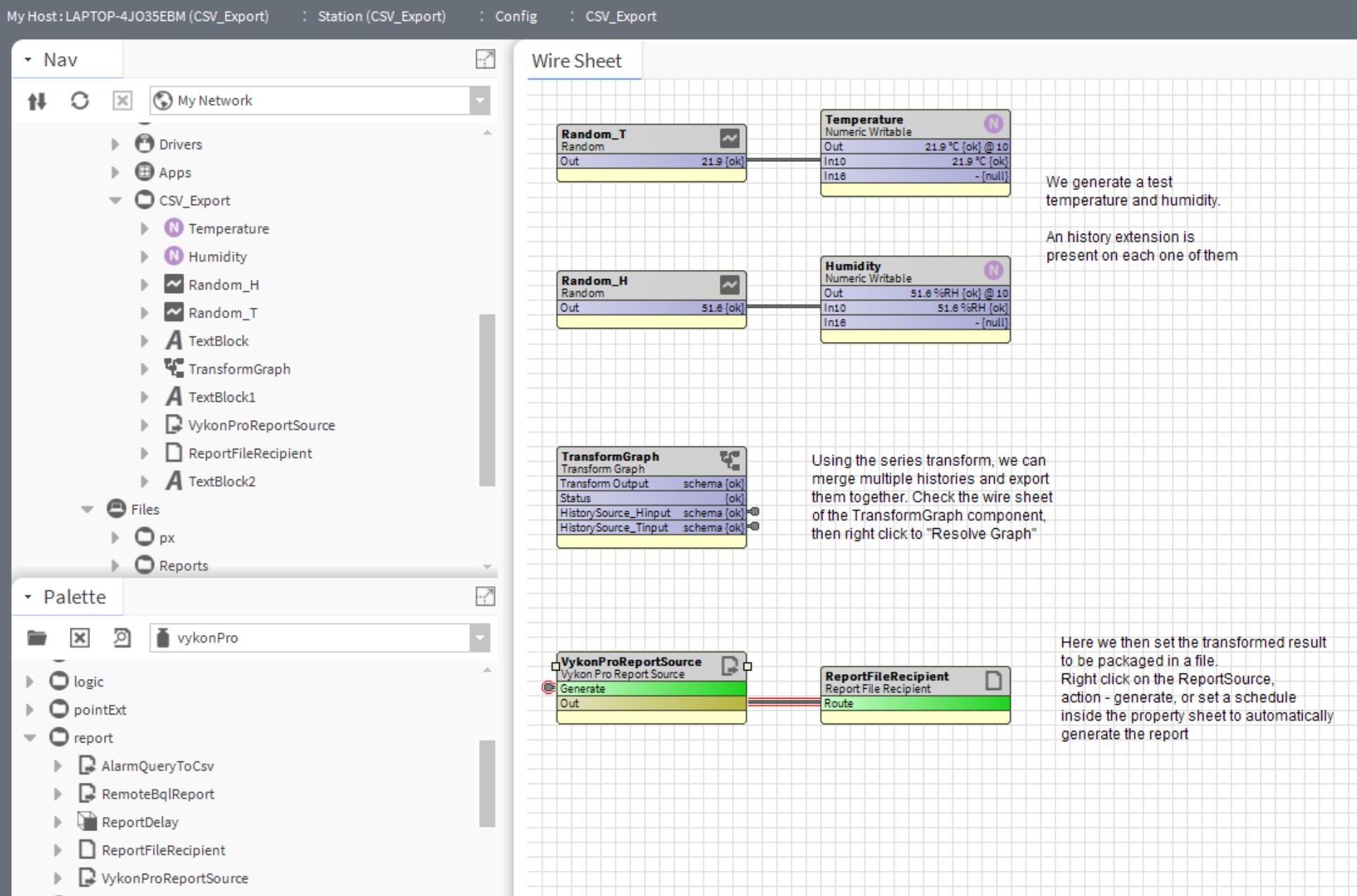Screen dimensions: 1357x896
Task: Collapse the Files tree node
Action: 87,509
